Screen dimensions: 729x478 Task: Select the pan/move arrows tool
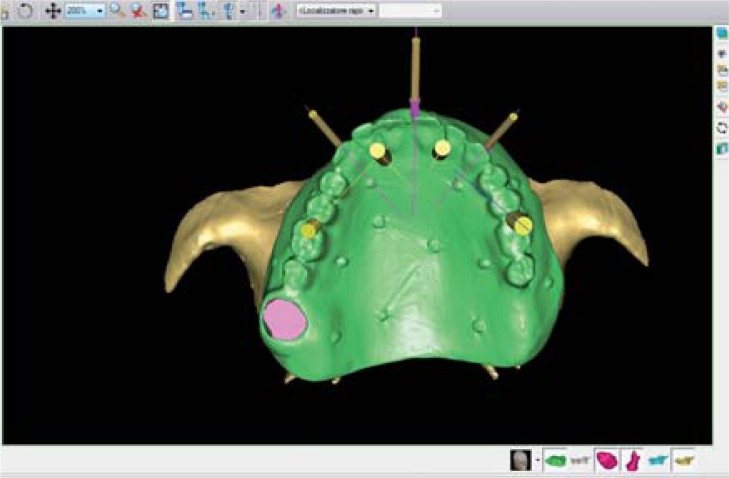(x=53, y=10)
